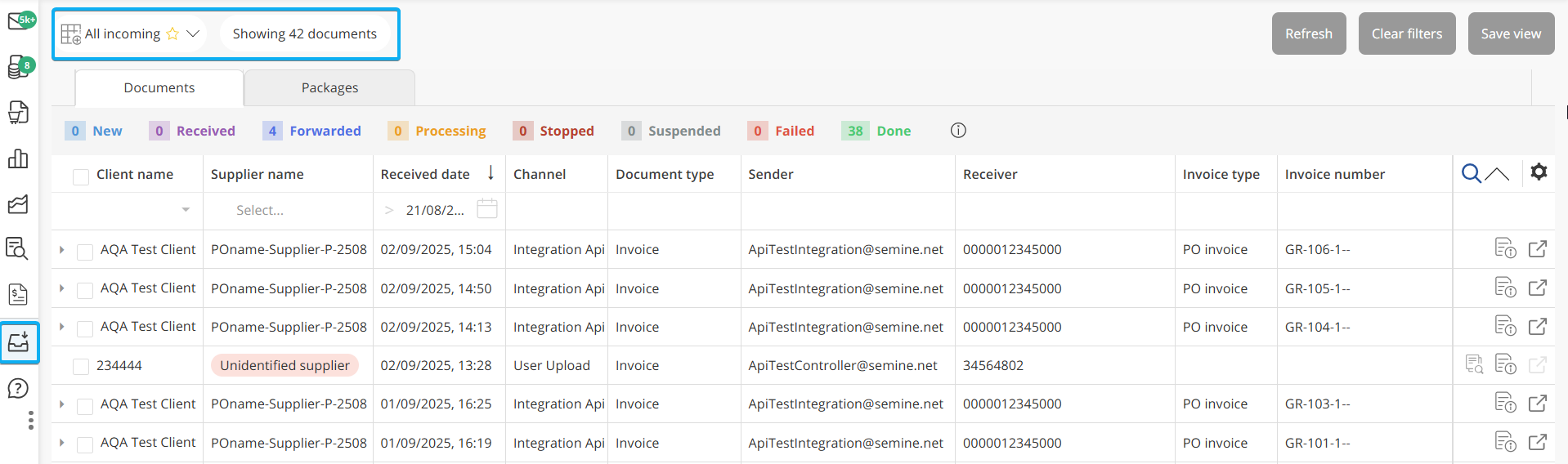Open document info for GR-104-1-- row

point(1505,326)
